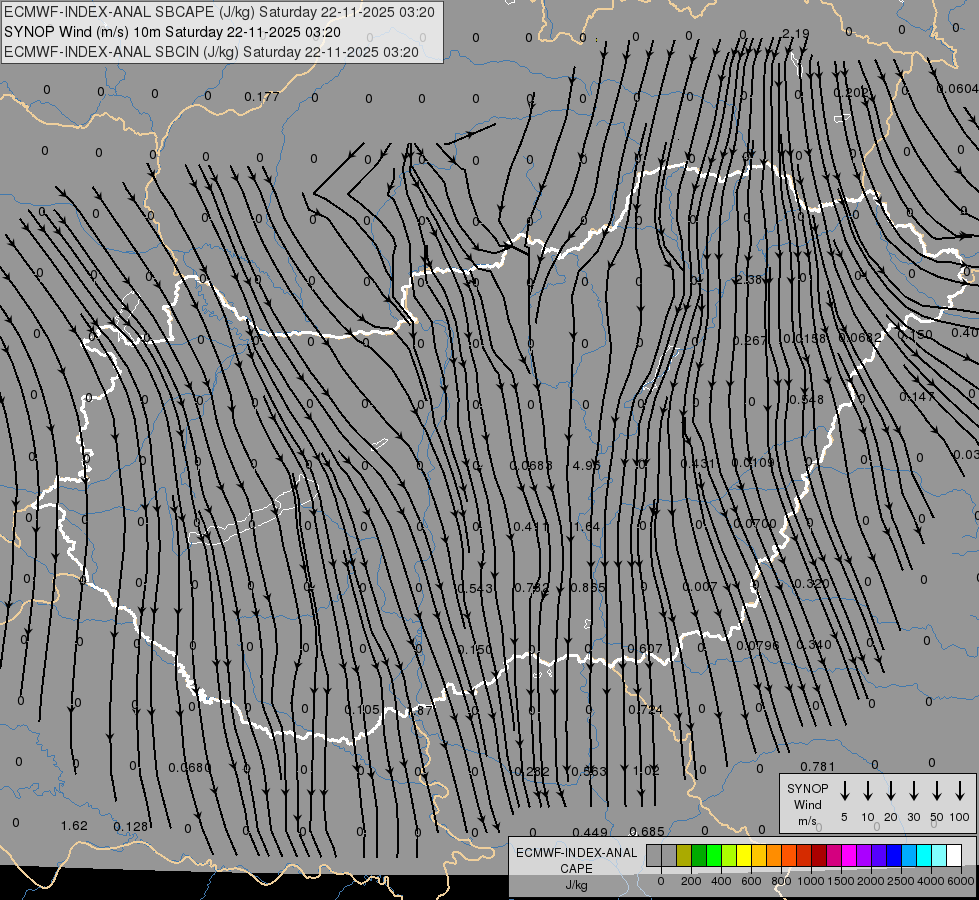Click the 0.411 value on the map
Image resolution: width=979 pixels, height=900 pixels.
click(531, 527)
